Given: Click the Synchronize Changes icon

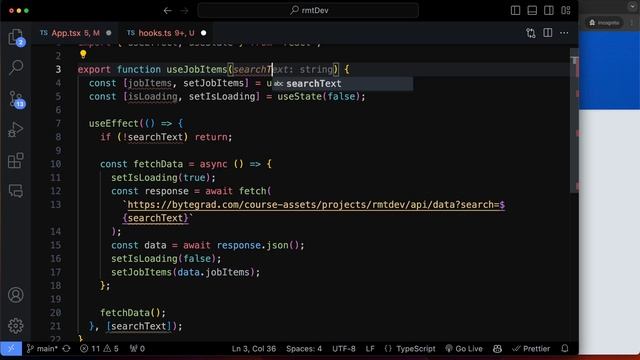Looking at the screenshot, I should pos(67,349).
